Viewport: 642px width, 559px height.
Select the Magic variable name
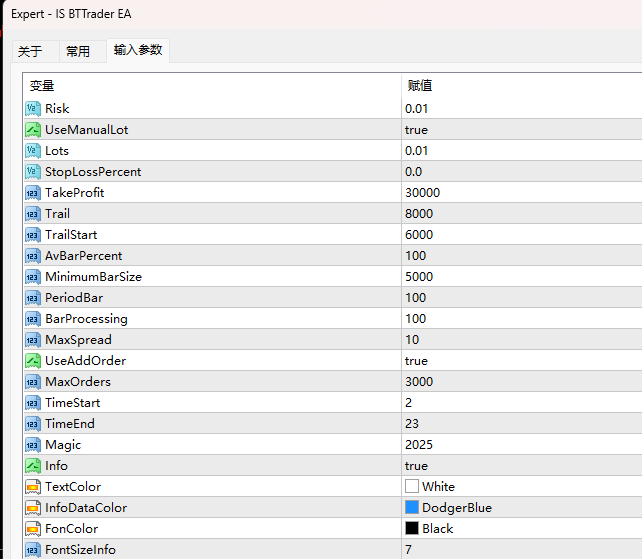click(63, 445)
